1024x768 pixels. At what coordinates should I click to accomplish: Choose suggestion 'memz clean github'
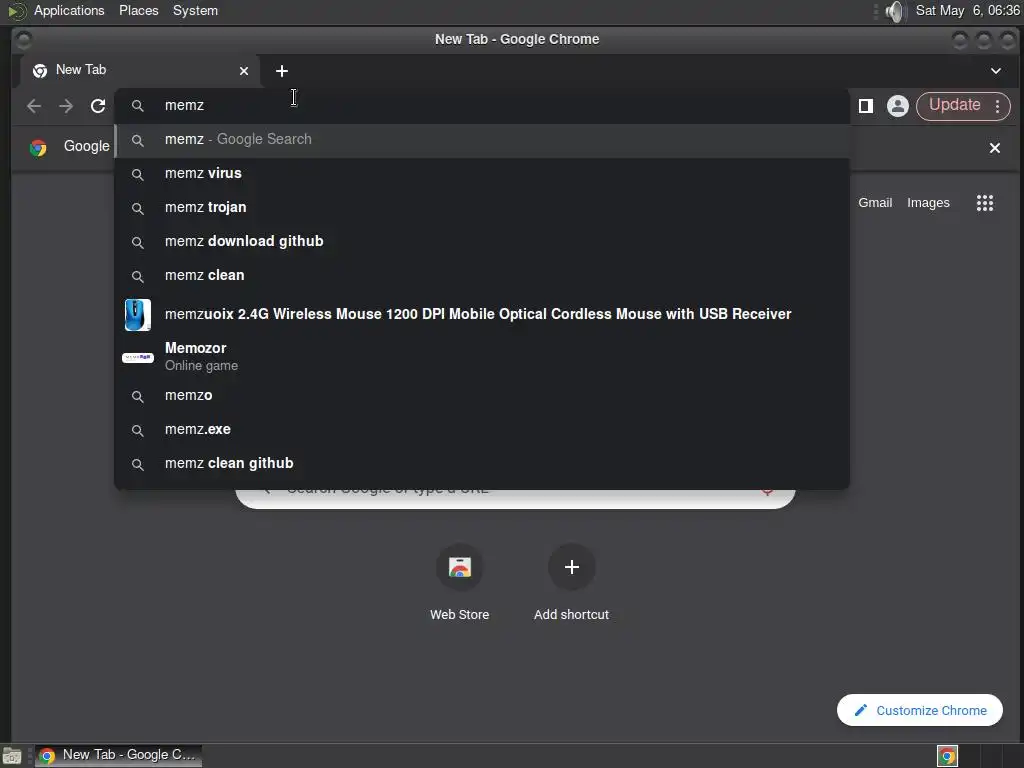482,464
